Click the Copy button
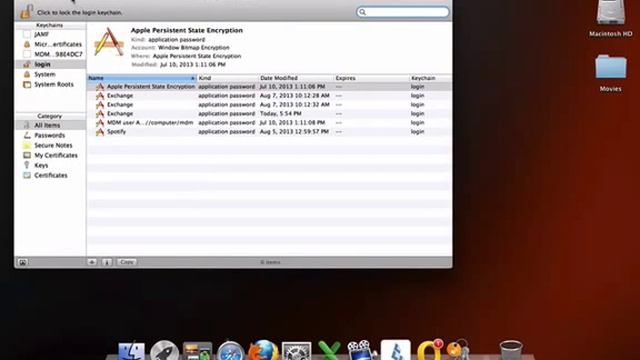640x360 pixels. [x=127, y=262]
